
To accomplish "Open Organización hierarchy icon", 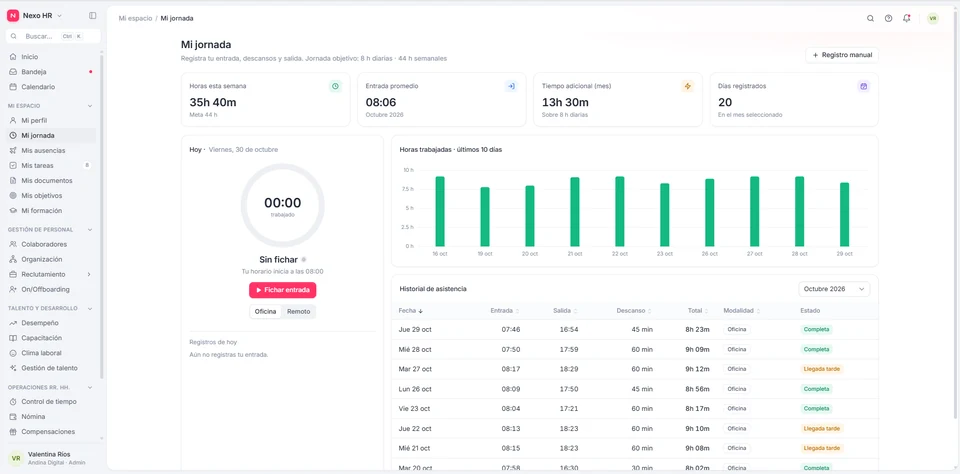I will point(13,259).
